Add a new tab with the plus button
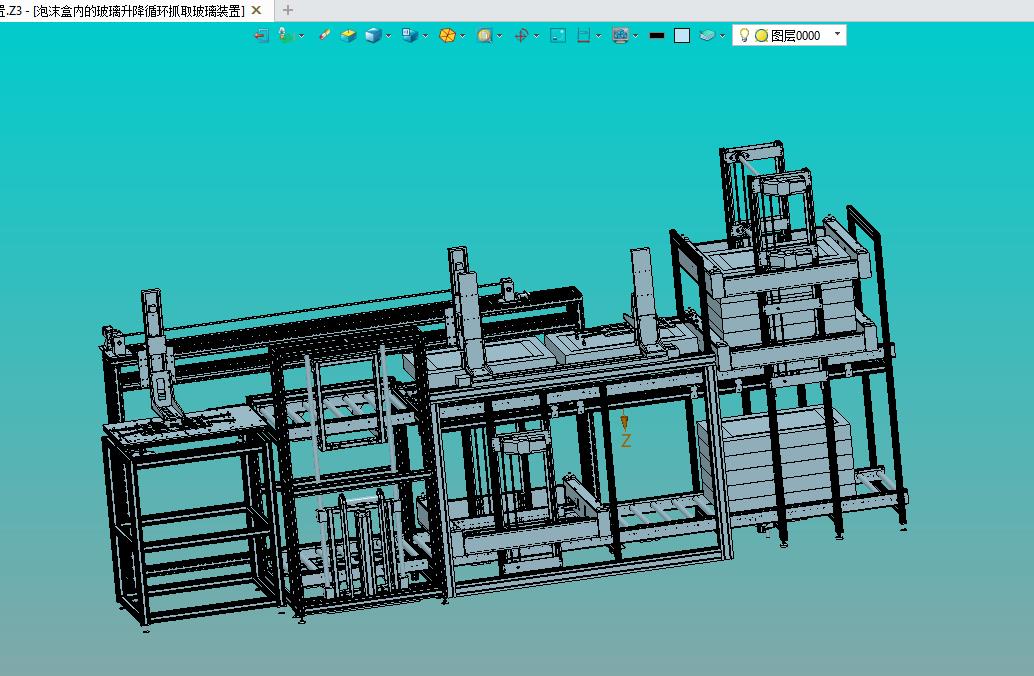 click(288, 10)
